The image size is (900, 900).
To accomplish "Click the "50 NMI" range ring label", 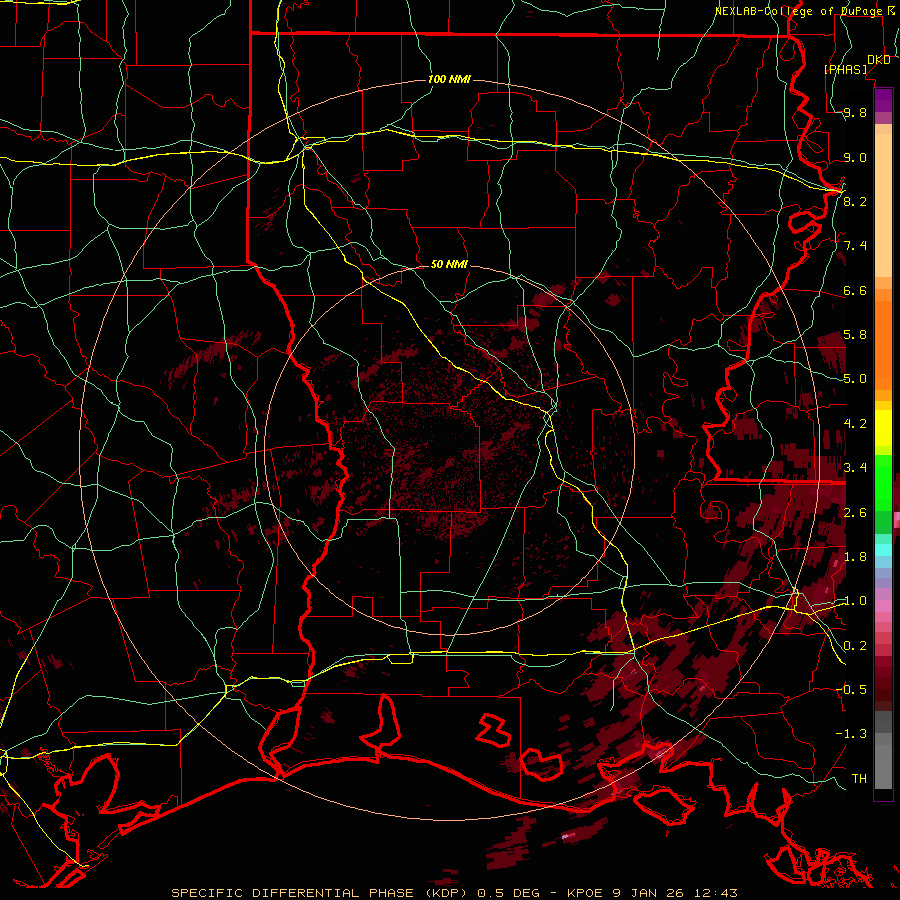I will [x=449, y=265].
